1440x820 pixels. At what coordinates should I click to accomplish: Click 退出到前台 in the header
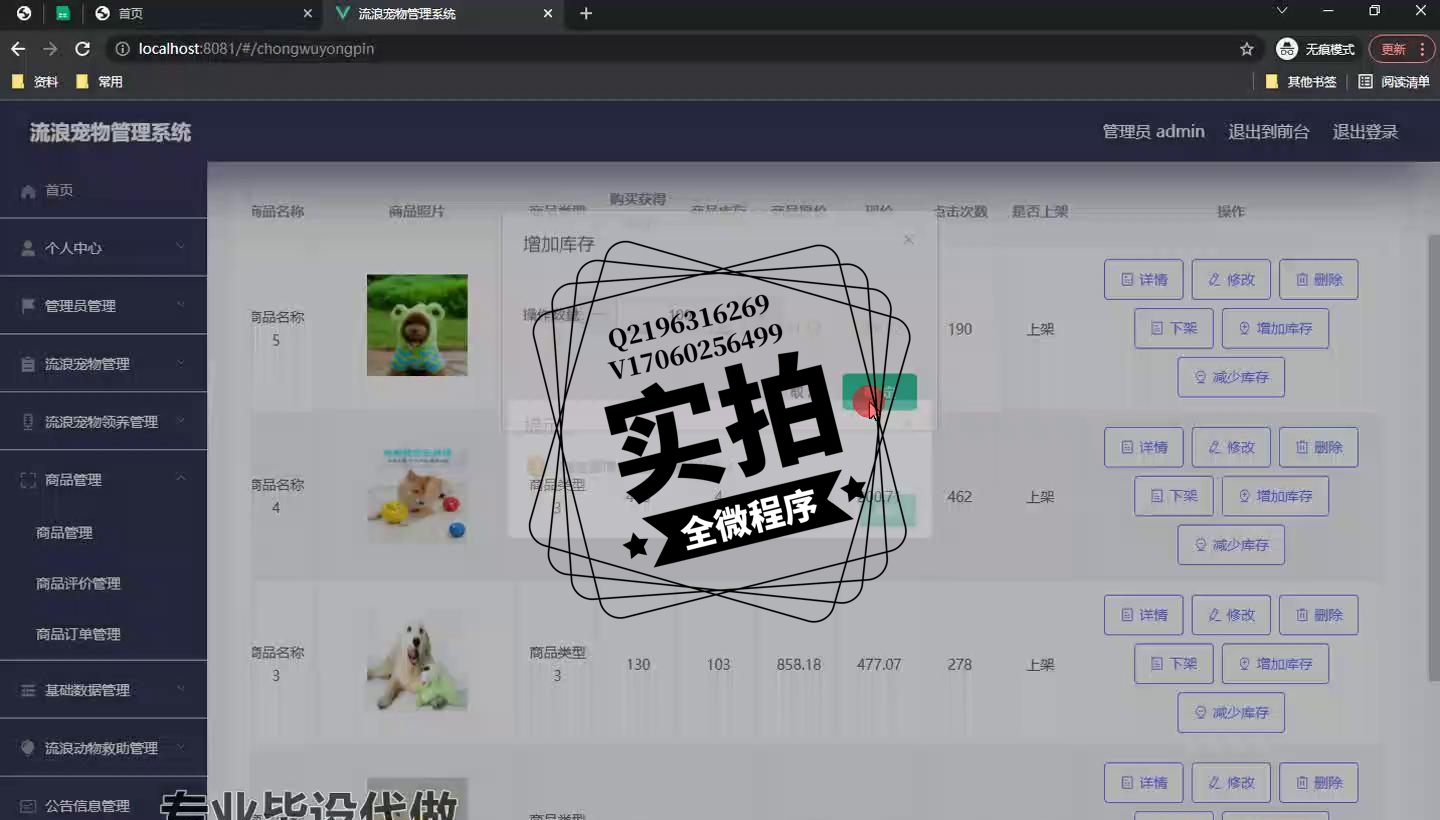pos(1268,132)
